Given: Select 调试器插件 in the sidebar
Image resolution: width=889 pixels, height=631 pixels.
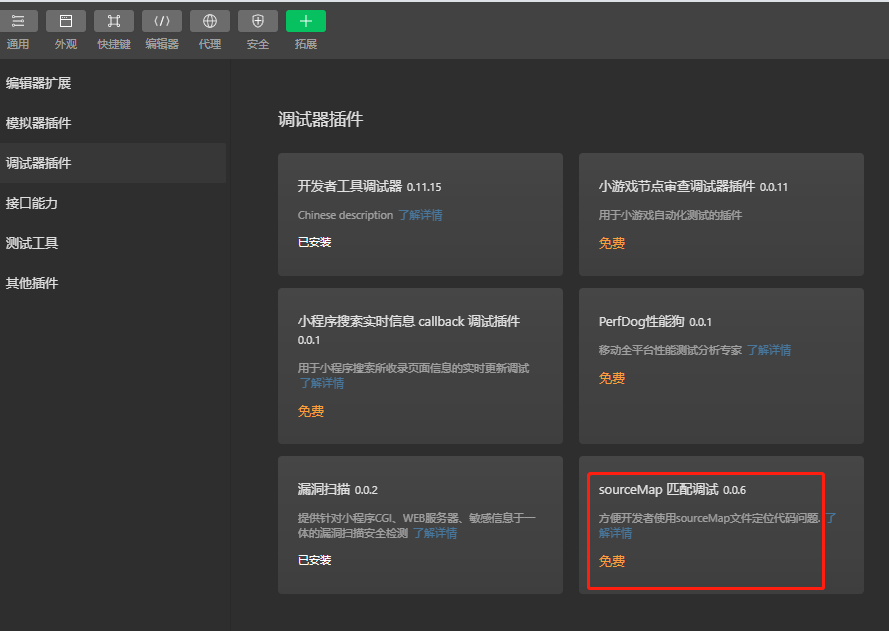Looking at the screenshot, I should [x=113, y=163].
